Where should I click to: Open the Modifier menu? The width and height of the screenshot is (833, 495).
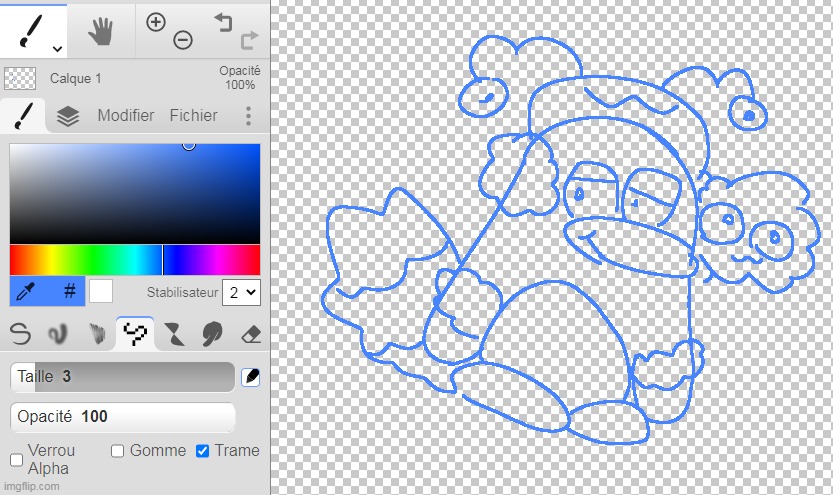tap(126, 115)
